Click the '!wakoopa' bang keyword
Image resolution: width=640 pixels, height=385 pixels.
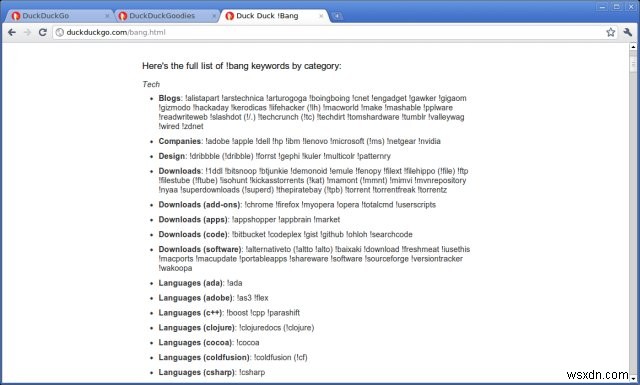(175, 268)
